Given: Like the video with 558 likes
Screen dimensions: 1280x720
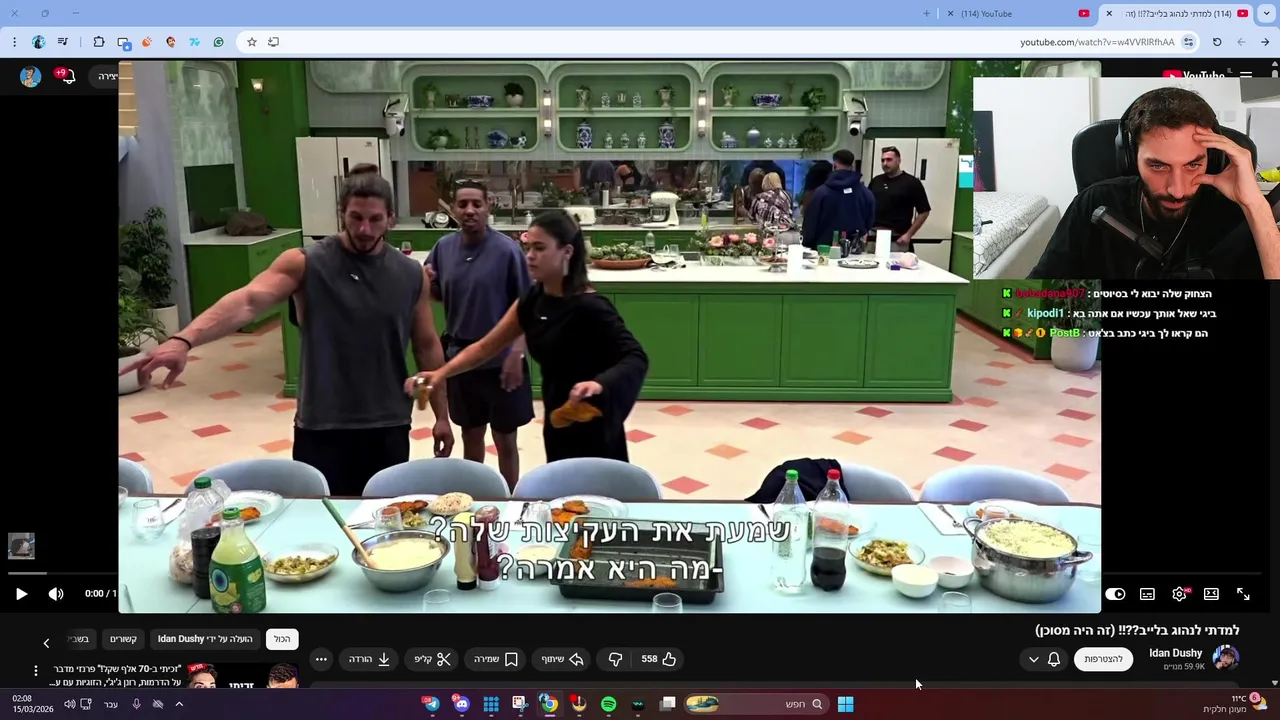Looking at the screenshot, I should pos(660,659).
